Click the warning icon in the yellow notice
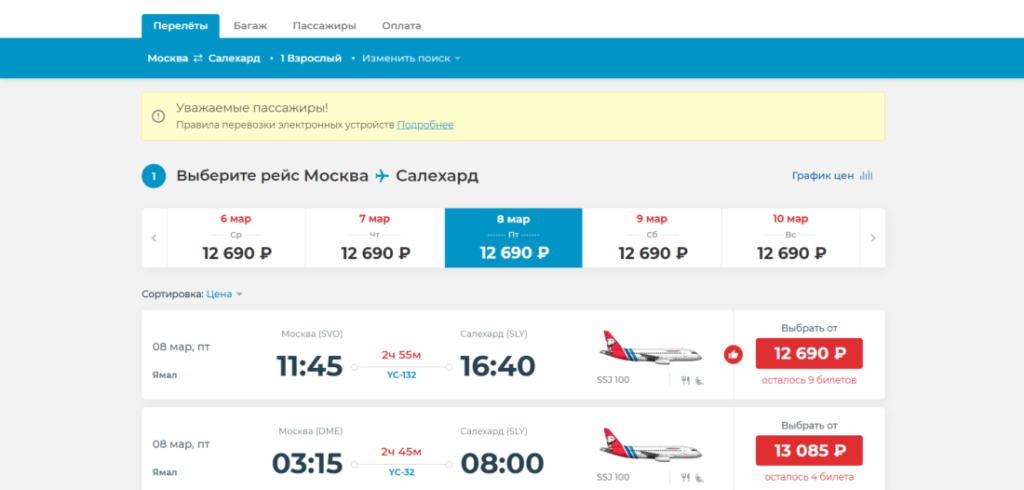 point(158,116)
